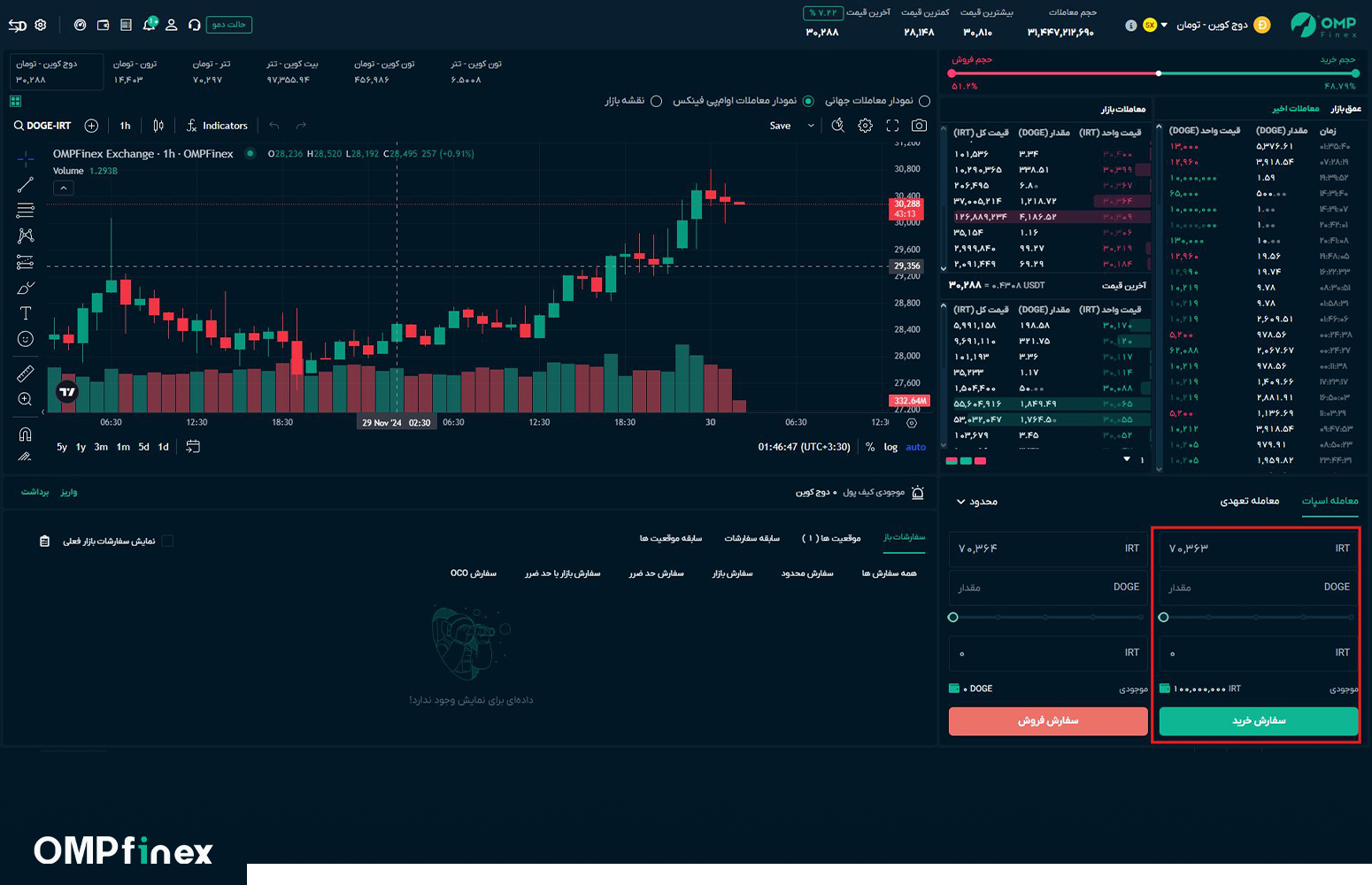Open the user profile icon
1372x885 pixels.
click(x=172, y=25)
